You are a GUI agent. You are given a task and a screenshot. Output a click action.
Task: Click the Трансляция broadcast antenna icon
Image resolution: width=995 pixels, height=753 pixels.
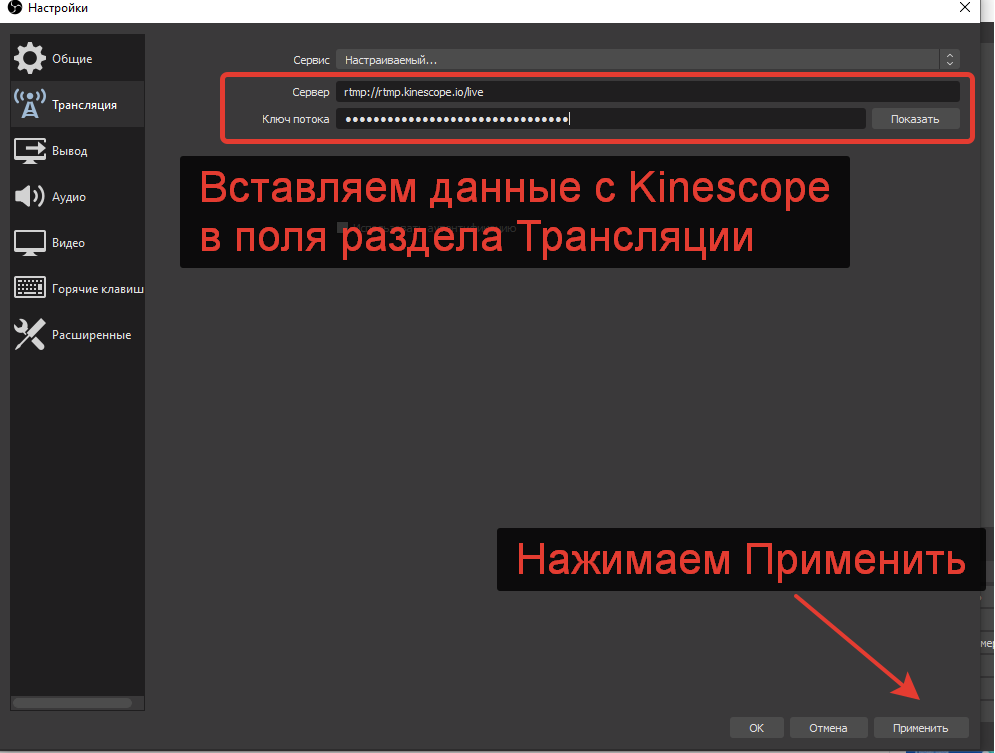point(30,104)
